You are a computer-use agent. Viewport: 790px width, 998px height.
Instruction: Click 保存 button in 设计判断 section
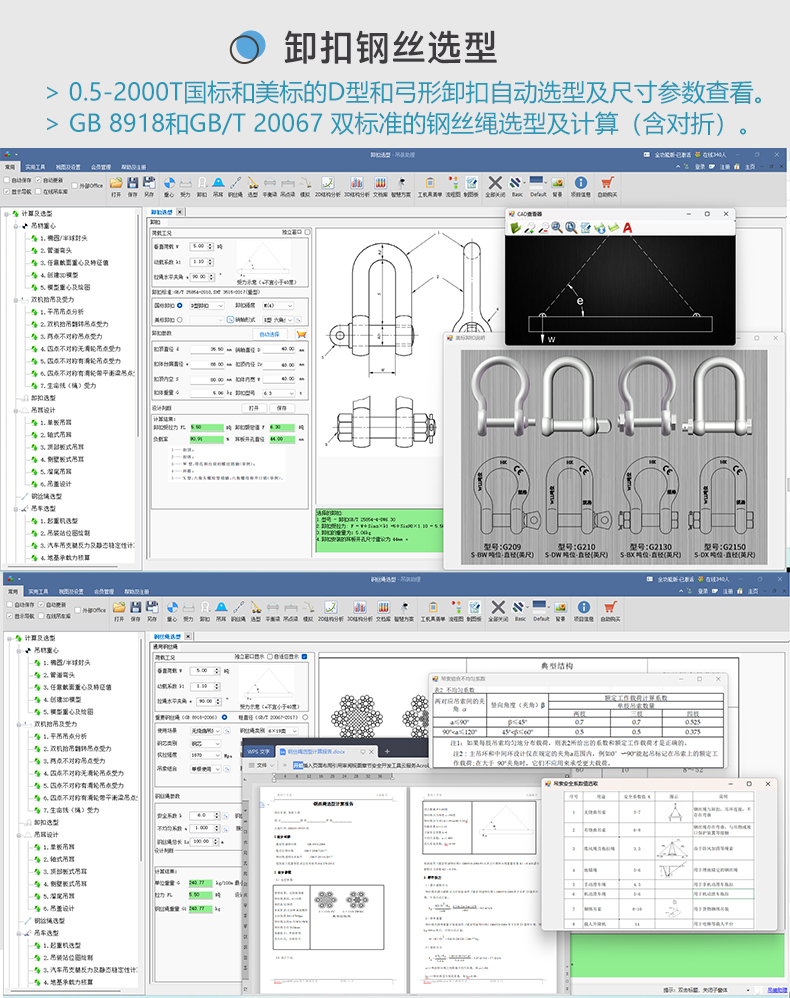(282, 408)
